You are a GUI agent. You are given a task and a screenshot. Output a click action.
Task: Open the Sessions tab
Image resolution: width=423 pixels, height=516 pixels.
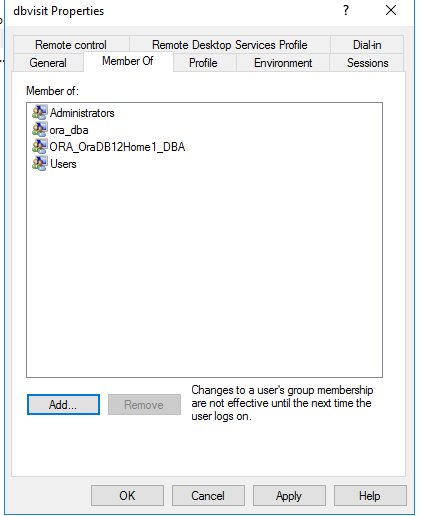(x=367, y=63)
